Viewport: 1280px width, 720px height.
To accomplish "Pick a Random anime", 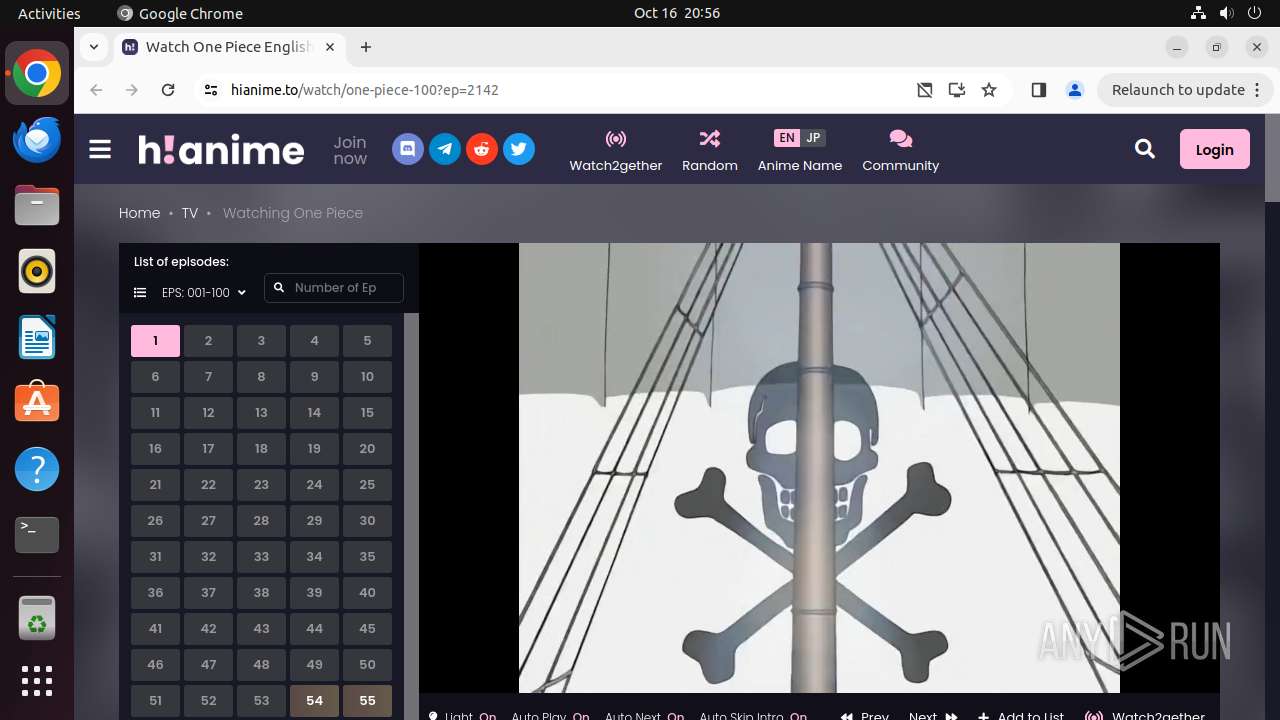I will click(710, 150).
